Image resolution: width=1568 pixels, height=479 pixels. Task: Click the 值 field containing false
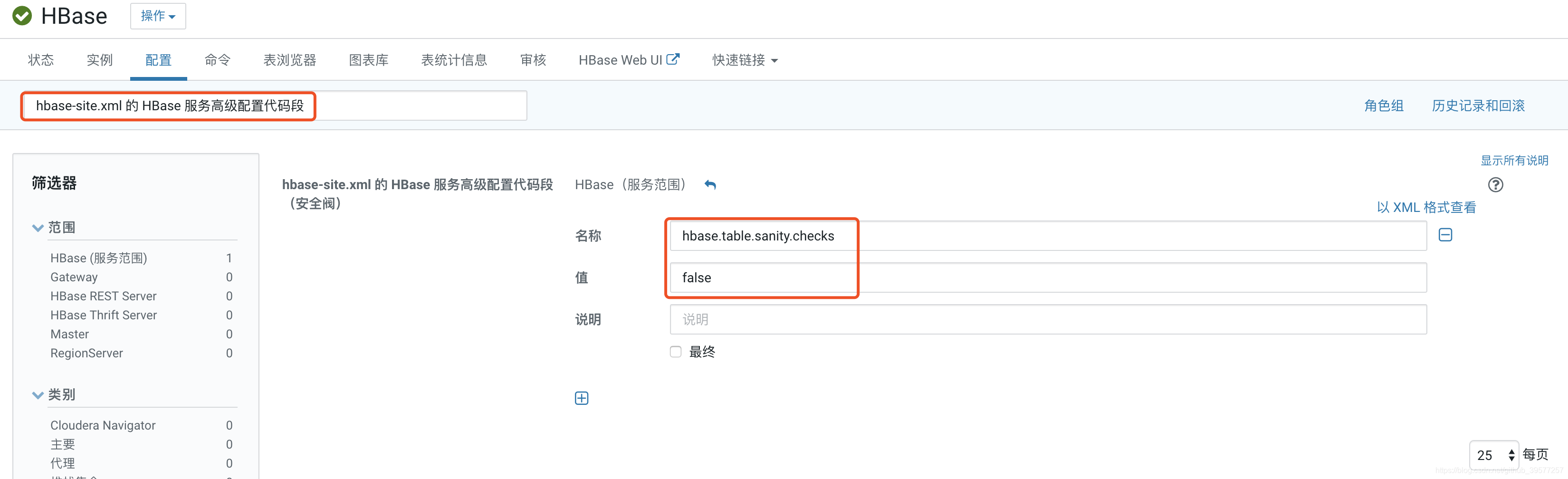(x=1048, y=278)
